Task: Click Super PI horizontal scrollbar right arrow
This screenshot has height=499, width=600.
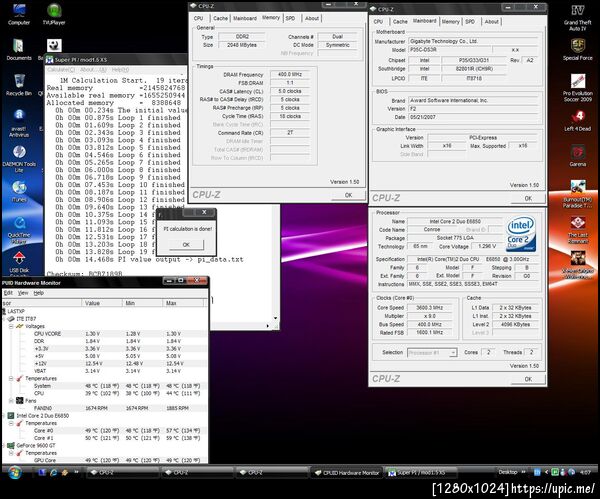Action: (x=267, y=326)
